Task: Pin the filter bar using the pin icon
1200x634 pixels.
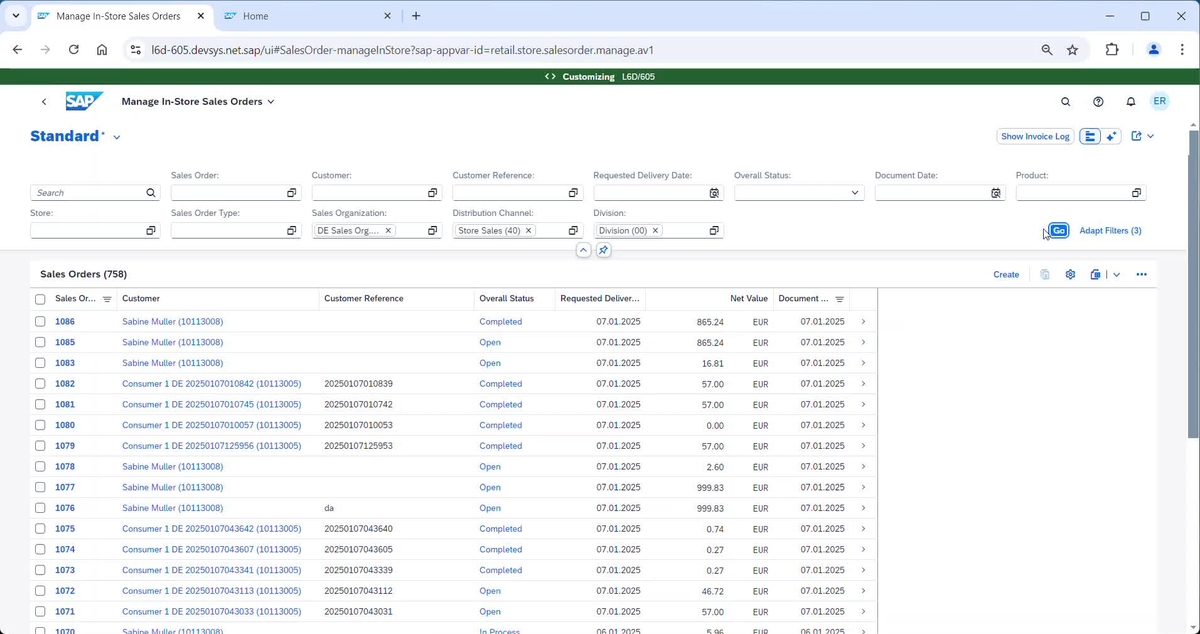Action: pos(602,250)
